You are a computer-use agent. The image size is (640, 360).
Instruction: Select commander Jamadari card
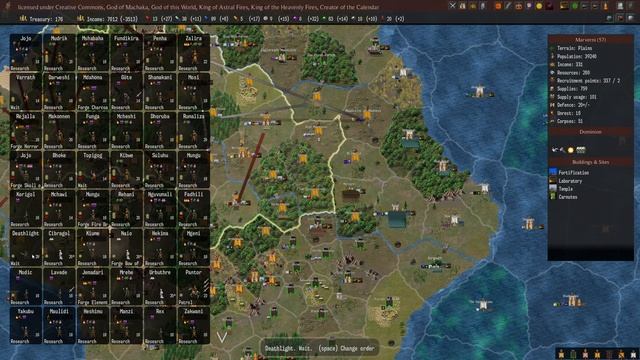click(x=93, y=287)
